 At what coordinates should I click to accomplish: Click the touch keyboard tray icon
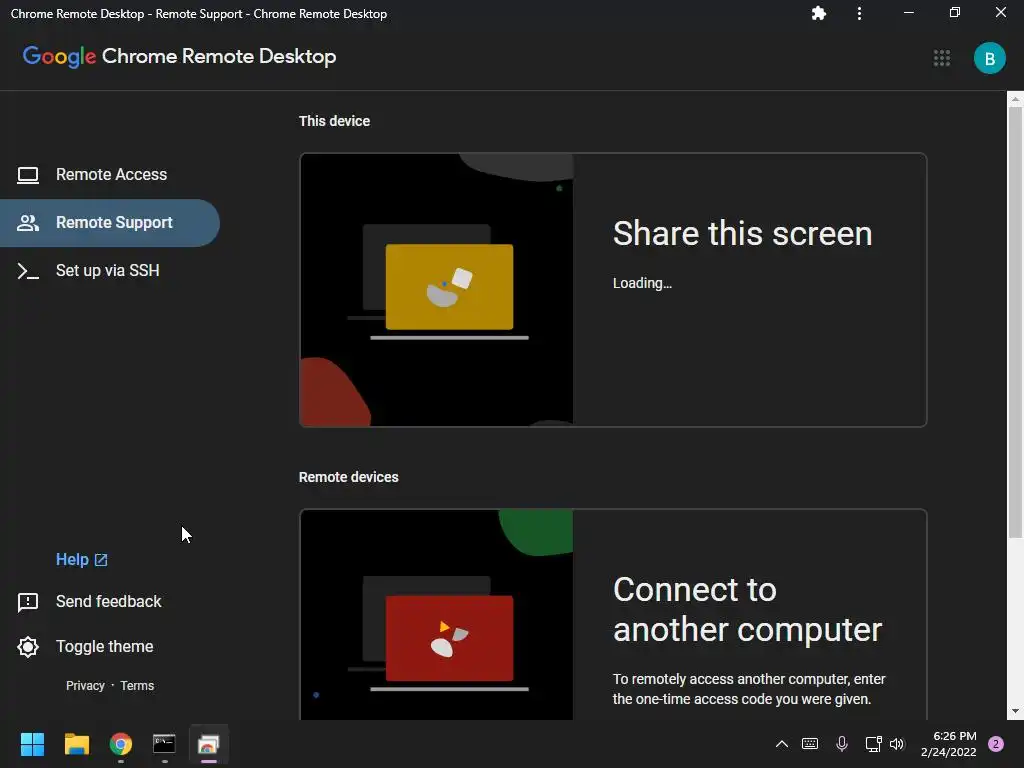[810, 744]
